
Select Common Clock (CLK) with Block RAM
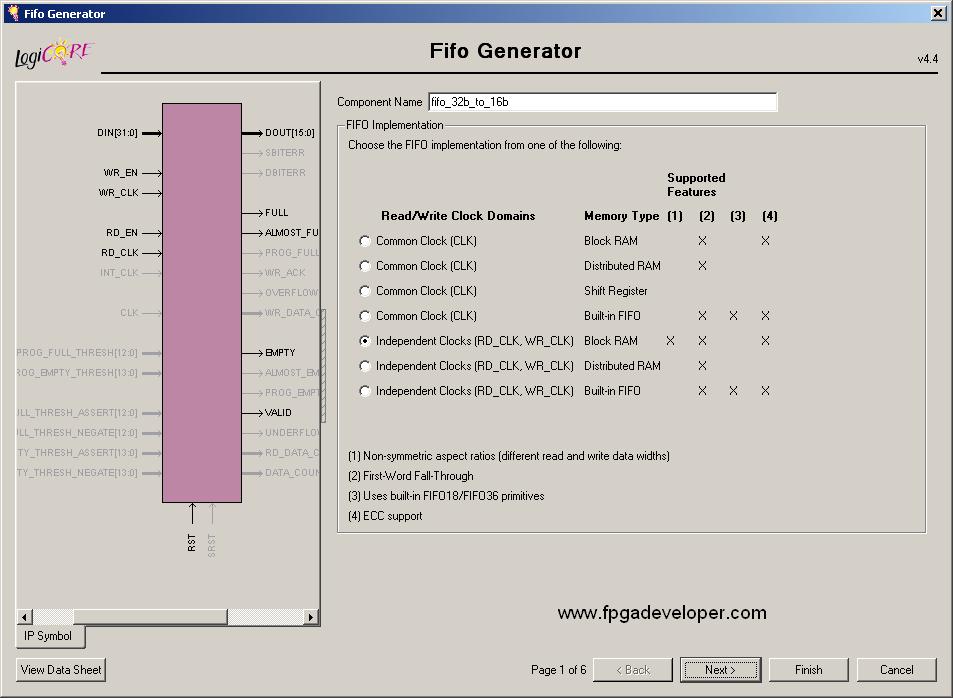[x=364, y=240]
